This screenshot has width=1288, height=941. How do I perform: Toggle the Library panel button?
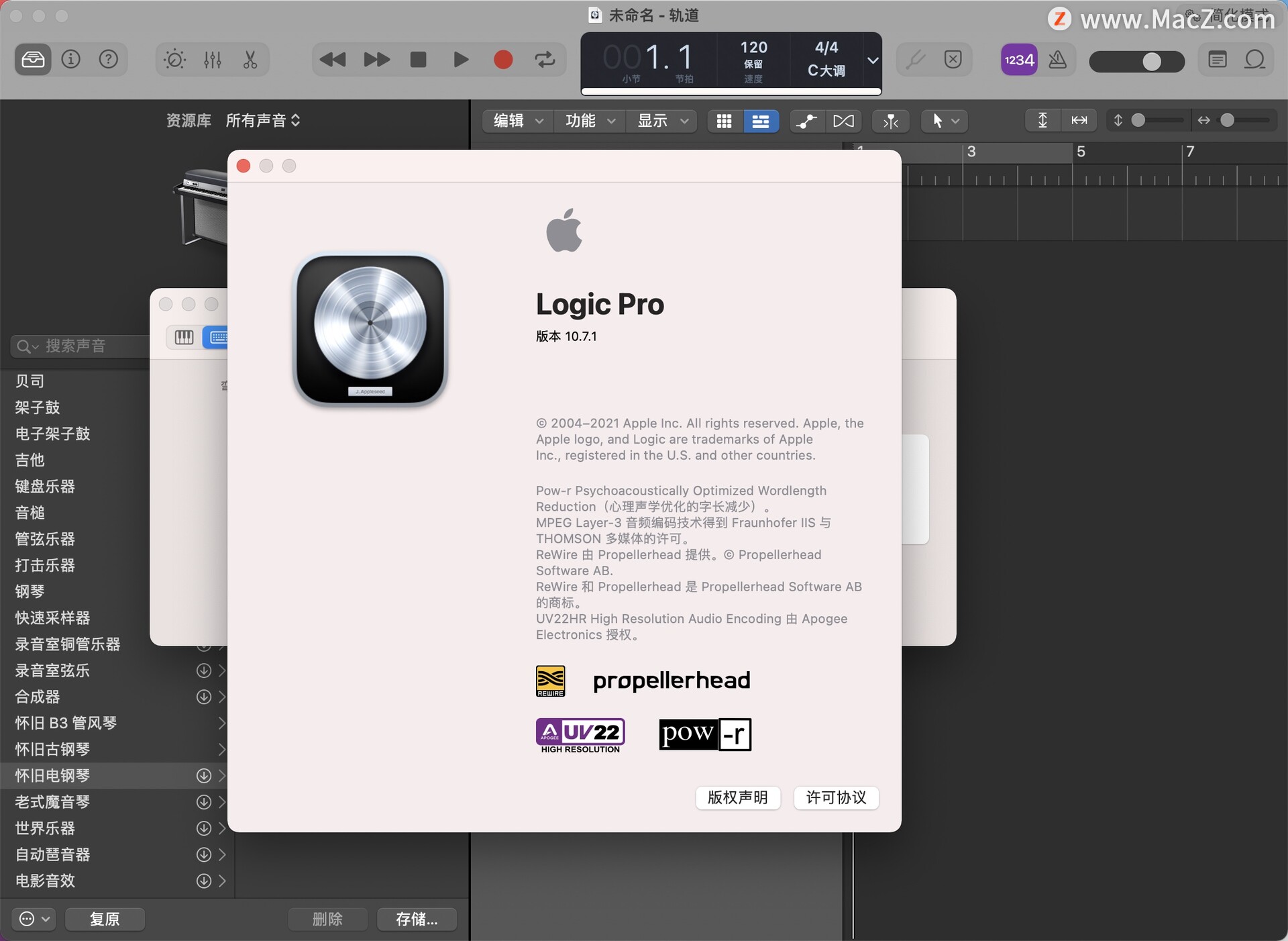pos(33,60)
